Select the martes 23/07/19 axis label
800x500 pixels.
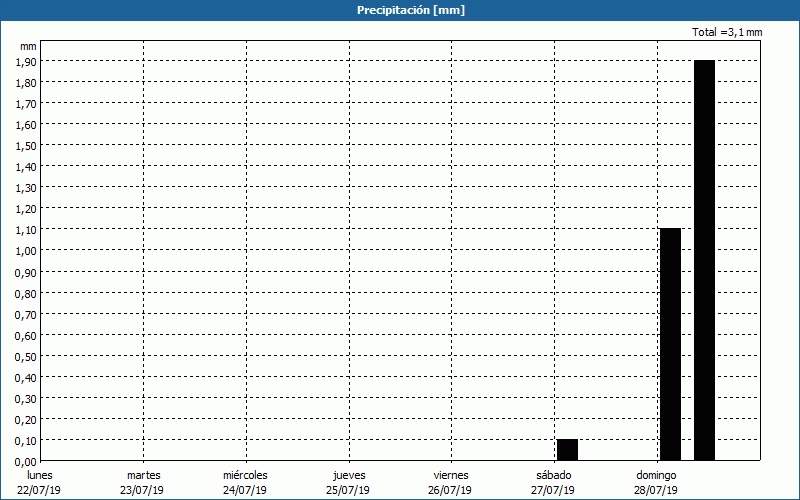[x=143, y=483]
